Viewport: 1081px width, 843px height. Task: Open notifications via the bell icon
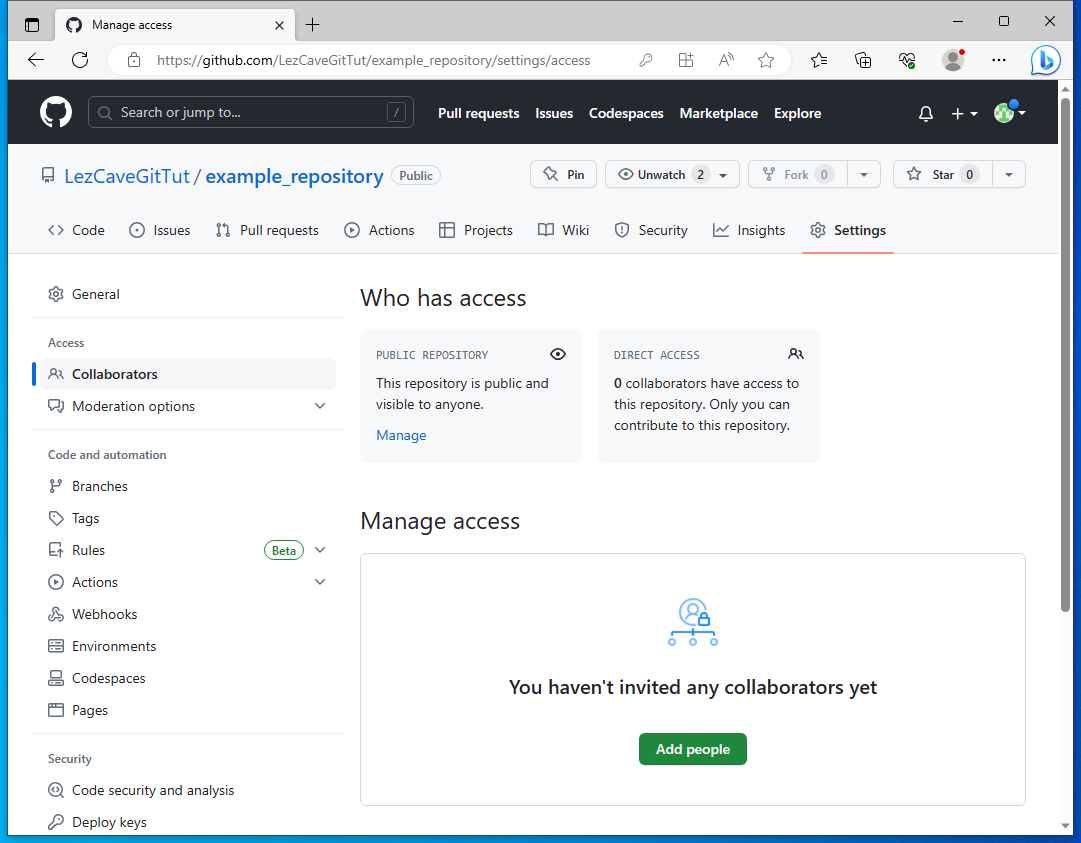[925, 113]
